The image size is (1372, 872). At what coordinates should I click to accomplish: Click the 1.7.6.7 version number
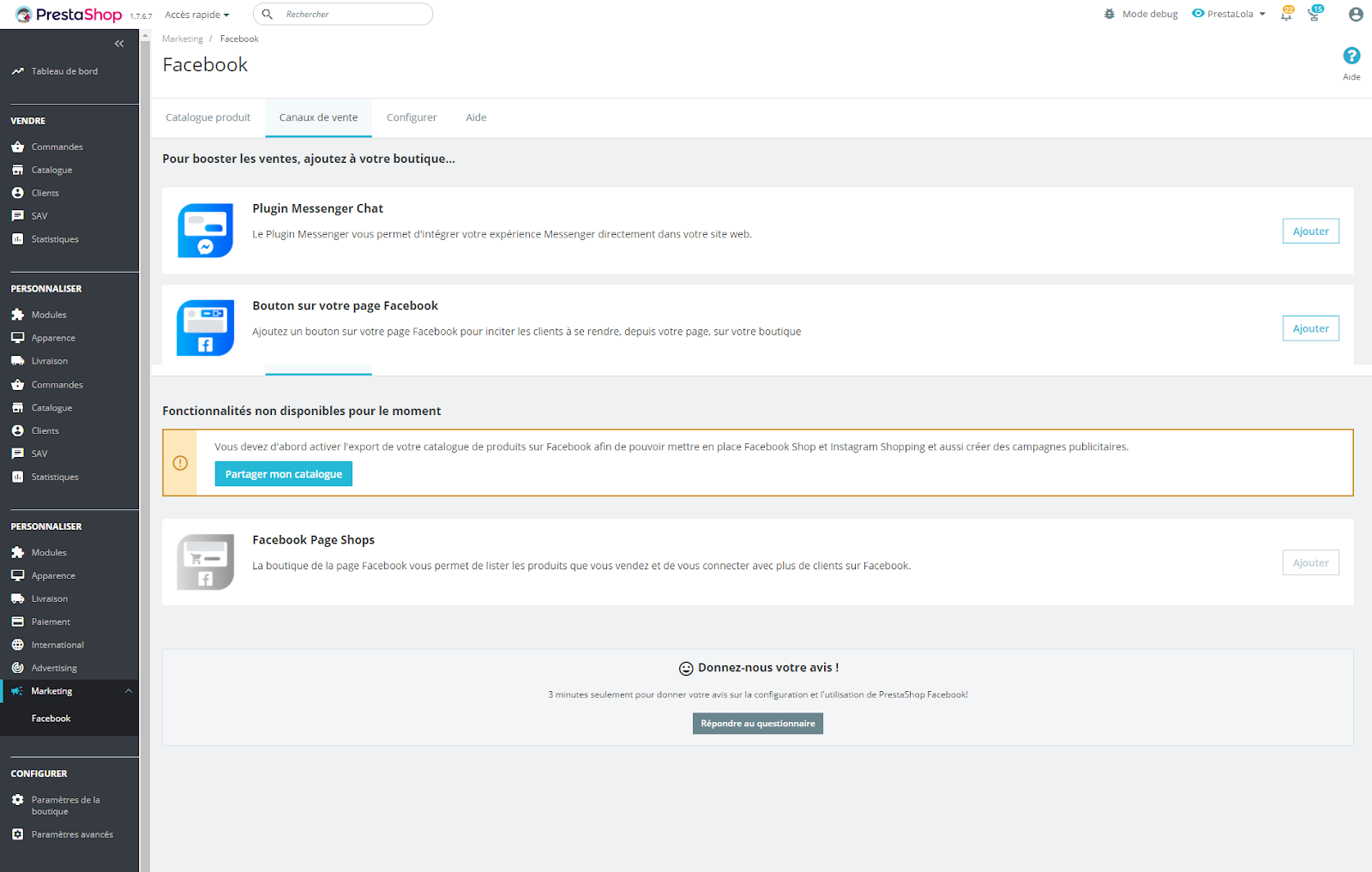pos(141,17)
